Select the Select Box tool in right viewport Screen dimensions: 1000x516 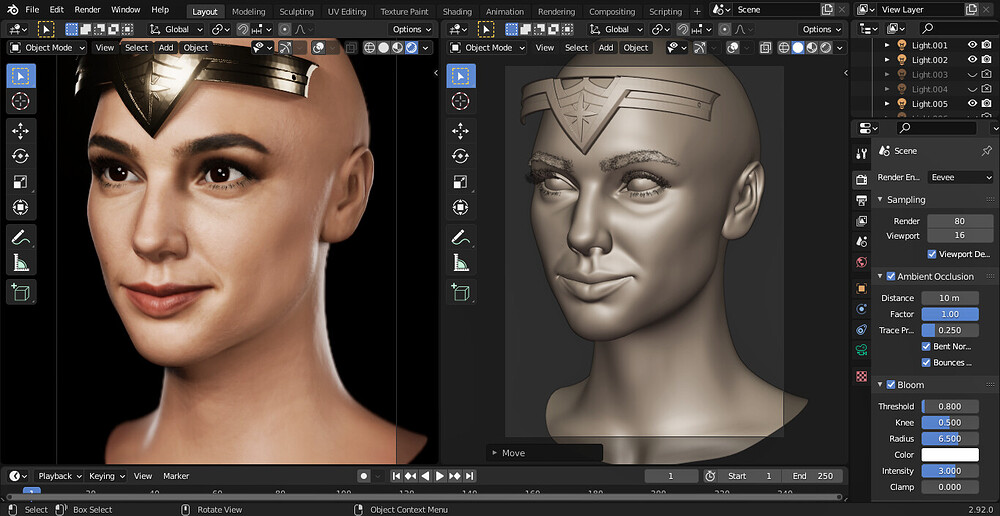[x=460, y=76]
